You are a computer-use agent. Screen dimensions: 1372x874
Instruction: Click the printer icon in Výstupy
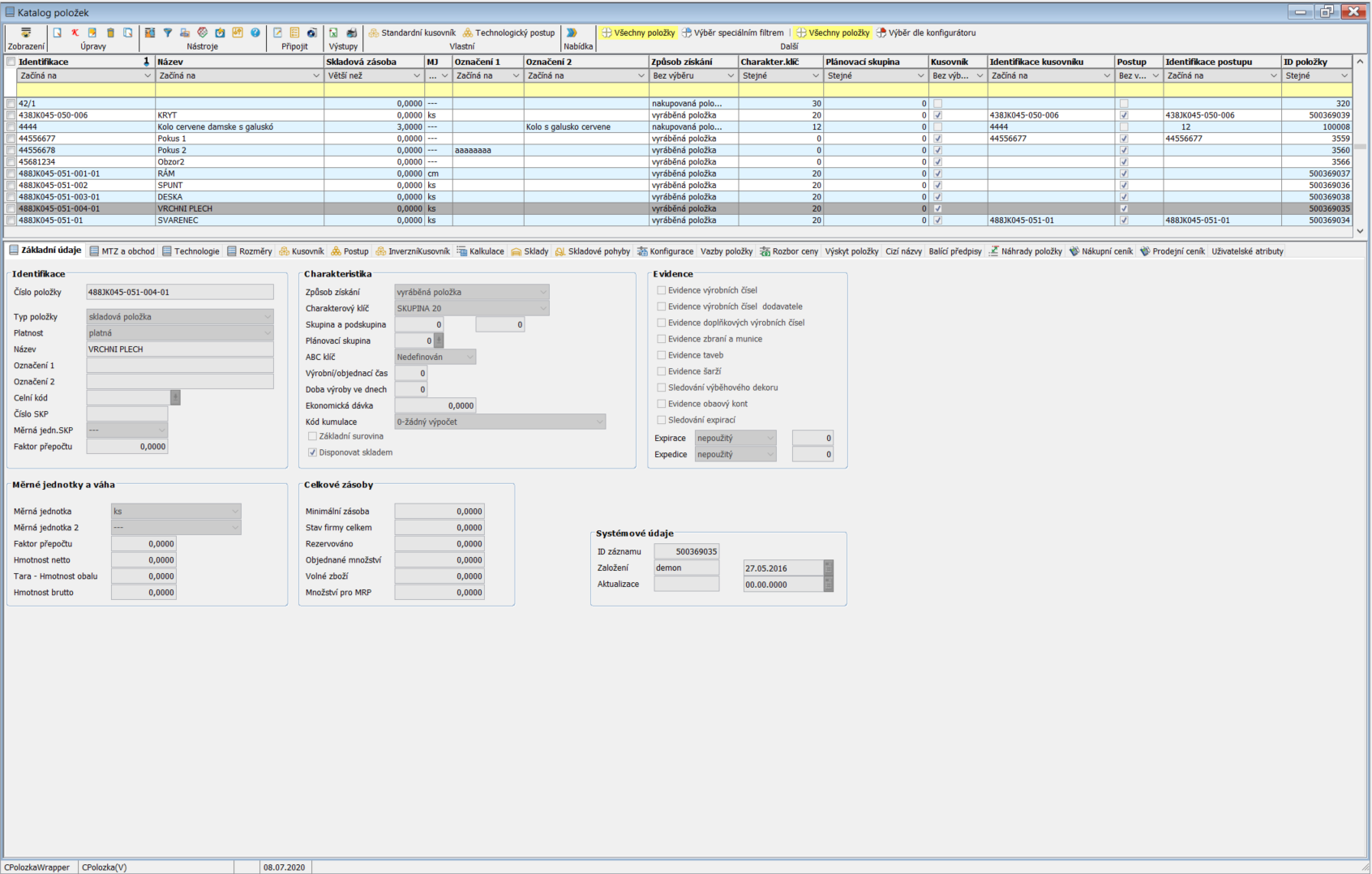pyautogui.click(x=351, y=33)
